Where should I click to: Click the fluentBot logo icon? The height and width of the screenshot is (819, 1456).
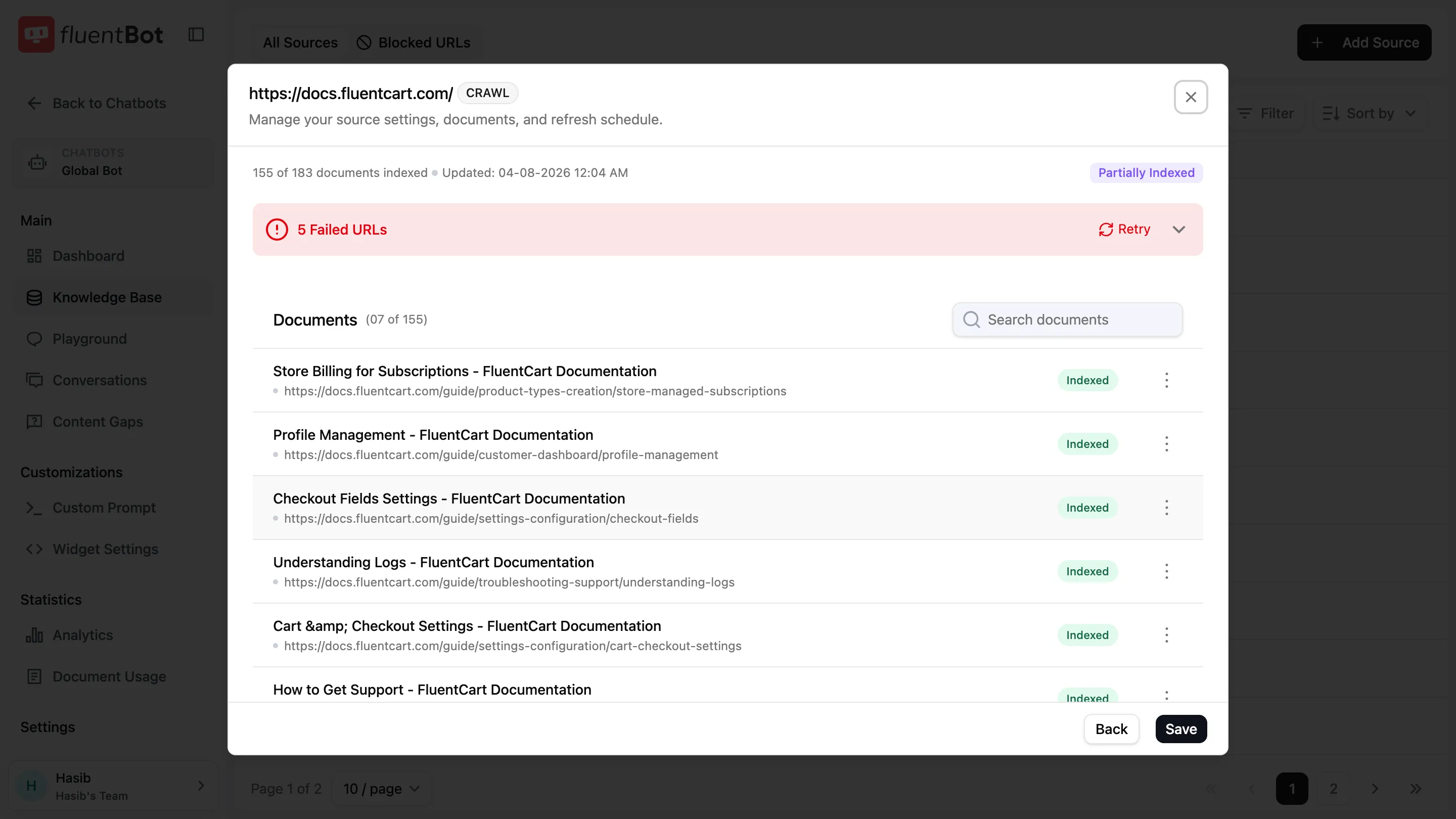pyautogui.click(x=36, y=34)
